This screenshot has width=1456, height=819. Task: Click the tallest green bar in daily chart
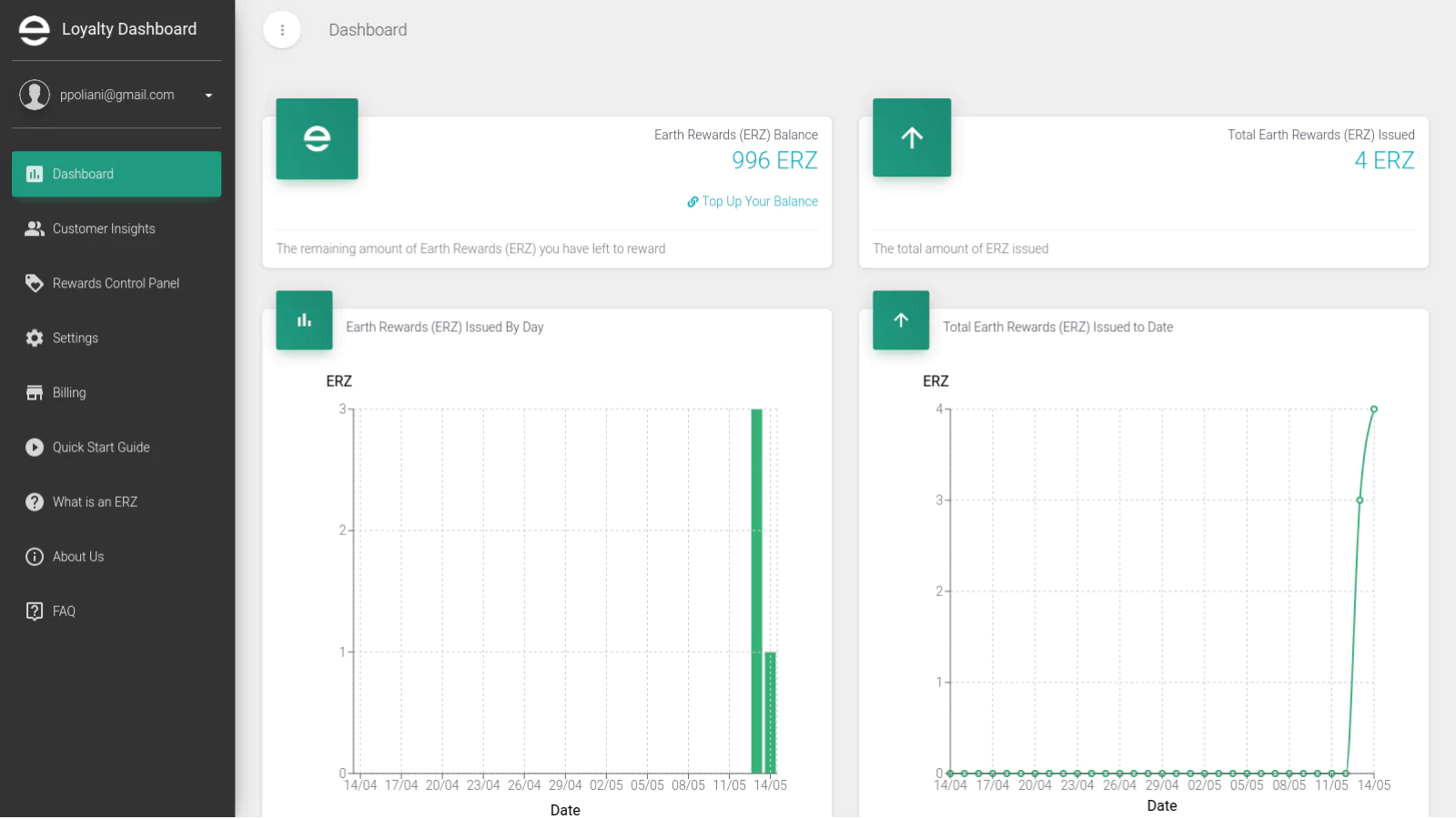point(756,591)
